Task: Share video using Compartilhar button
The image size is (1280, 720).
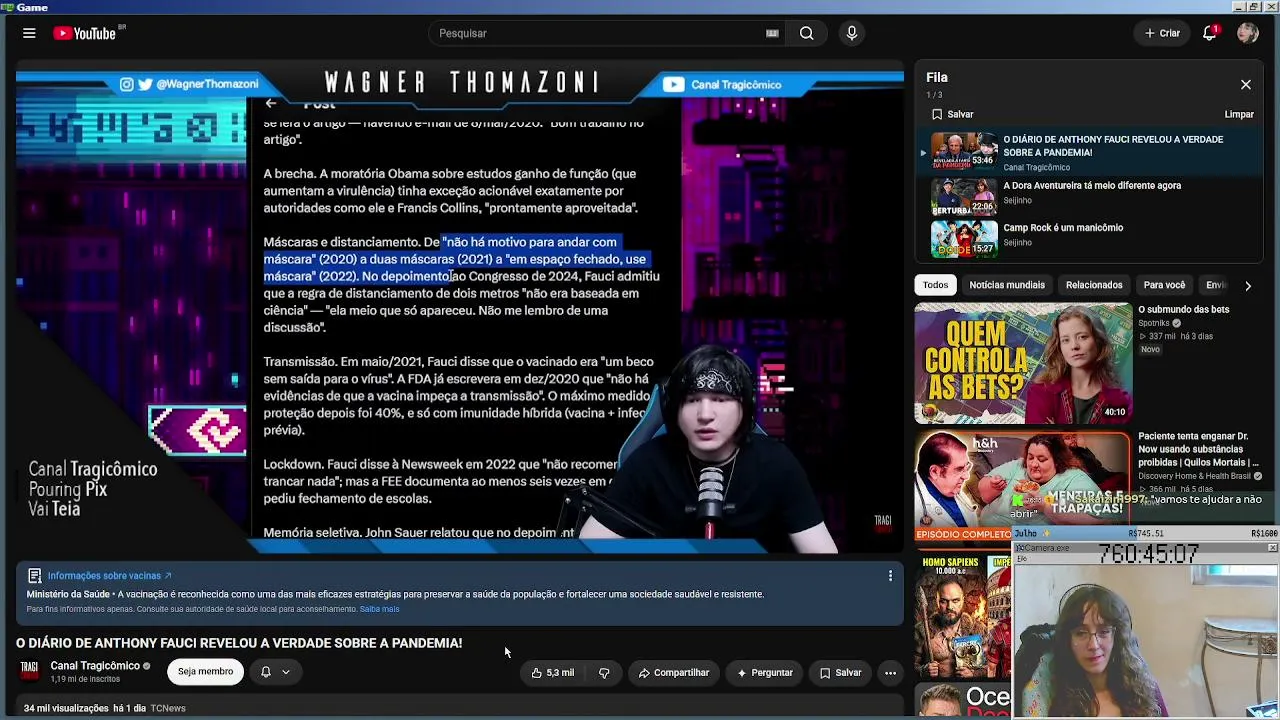Action: 674,673
